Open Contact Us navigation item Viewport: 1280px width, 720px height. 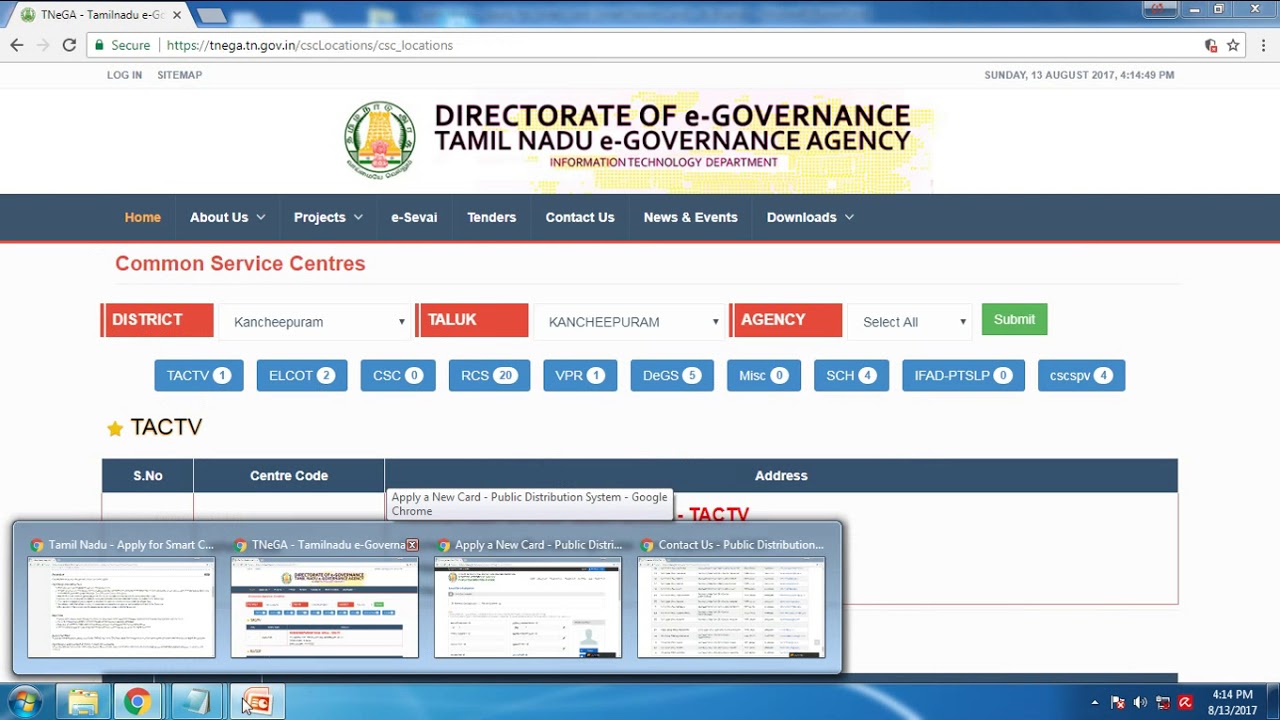580,217
